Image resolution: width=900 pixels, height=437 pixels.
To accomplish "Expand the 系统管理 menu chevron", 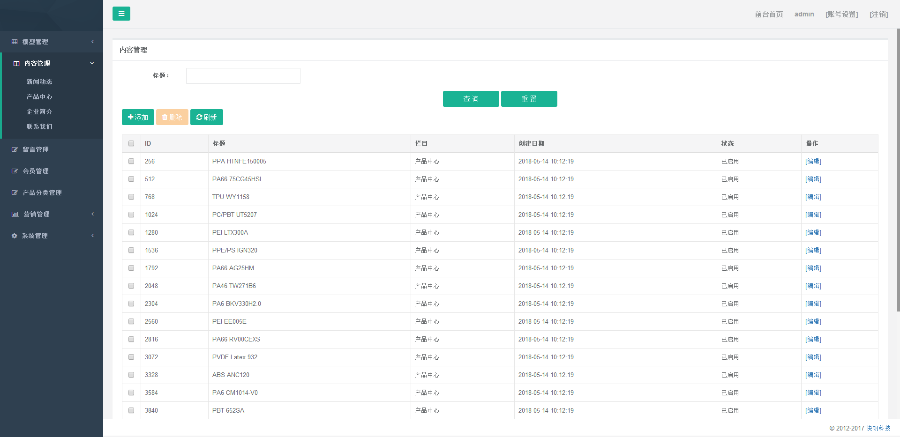I will [92, 236].
